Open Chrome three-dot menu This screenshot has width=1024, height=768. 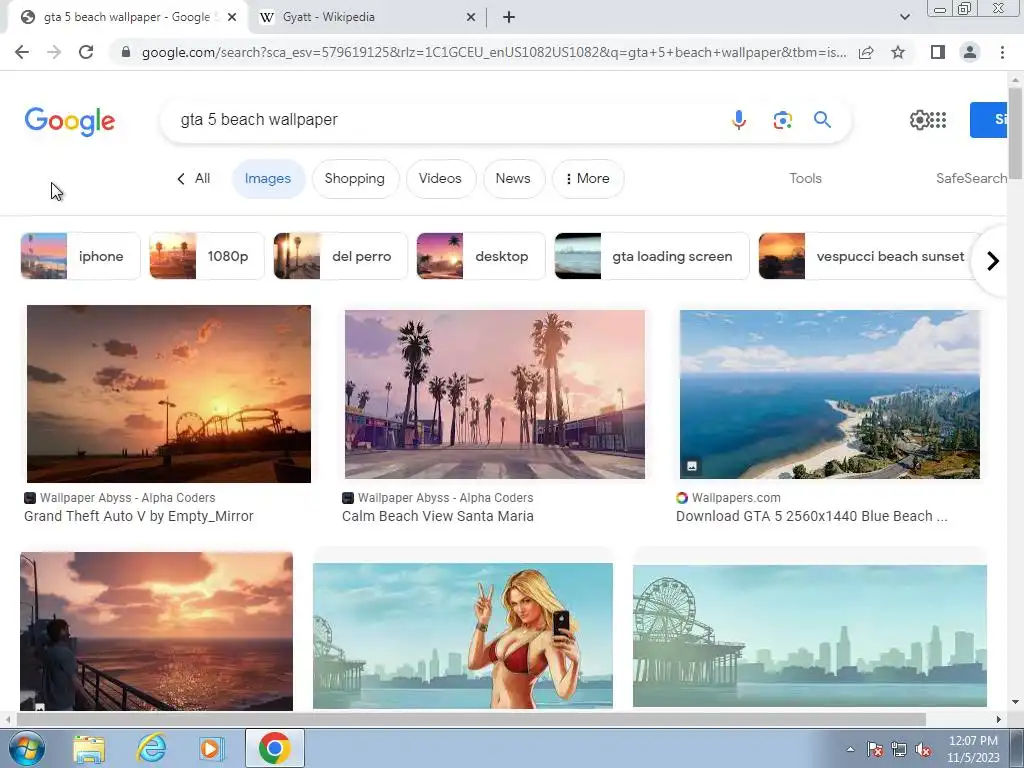pyautogui.click(x=1002, y=52)
